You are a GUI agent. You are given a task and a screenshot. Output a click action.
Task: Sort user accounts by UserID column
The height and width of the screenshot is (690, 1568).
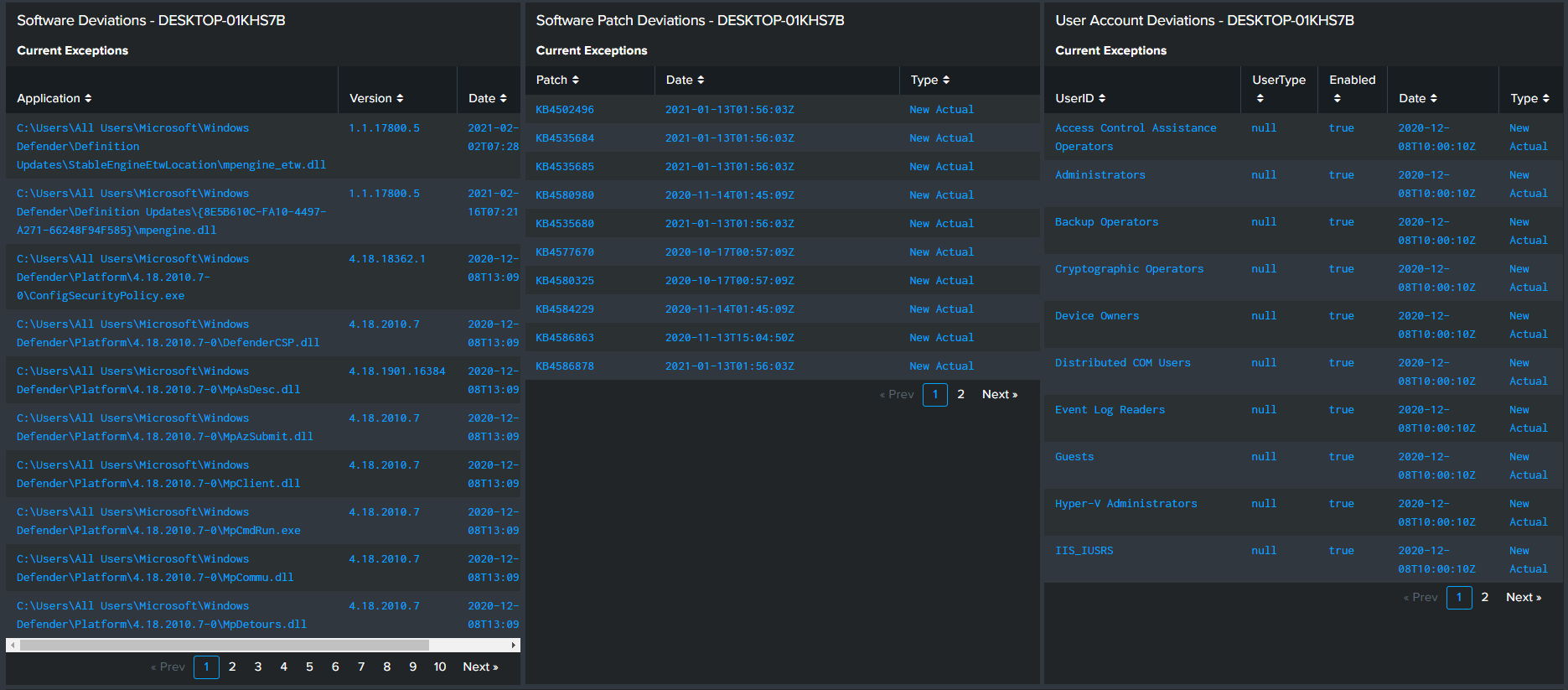(1080, 98)
